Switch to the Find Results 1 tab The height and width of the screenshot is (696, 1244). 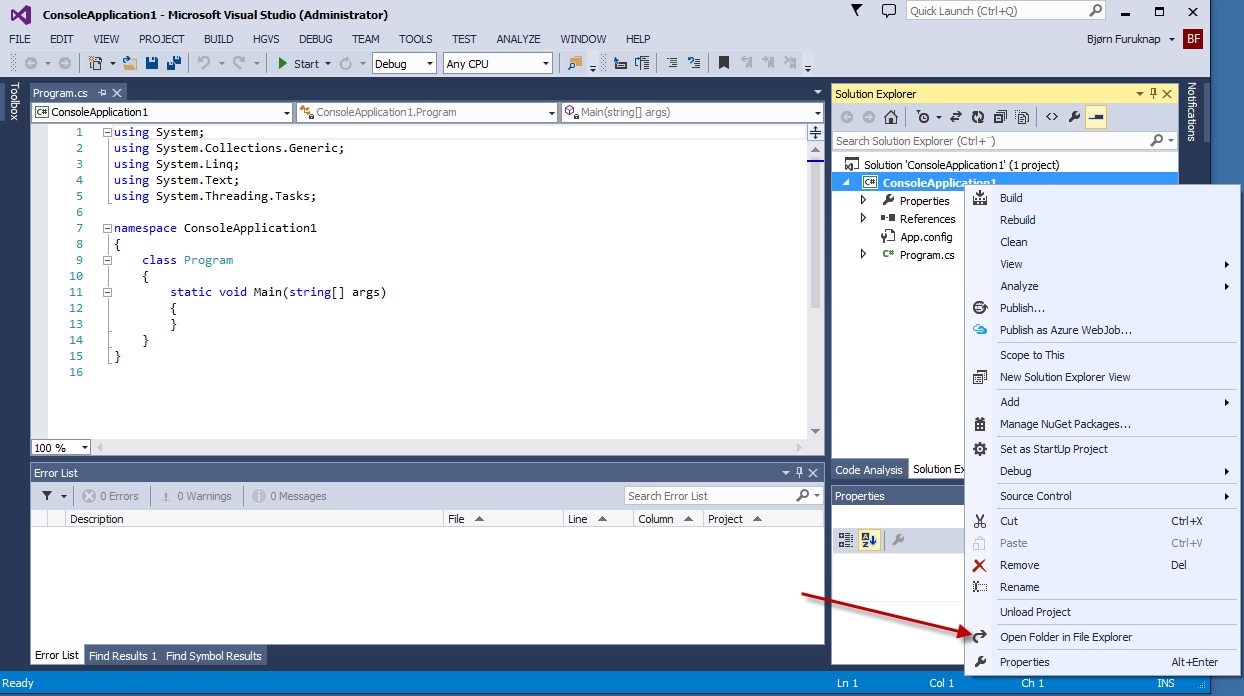click(x=123, y=656)
